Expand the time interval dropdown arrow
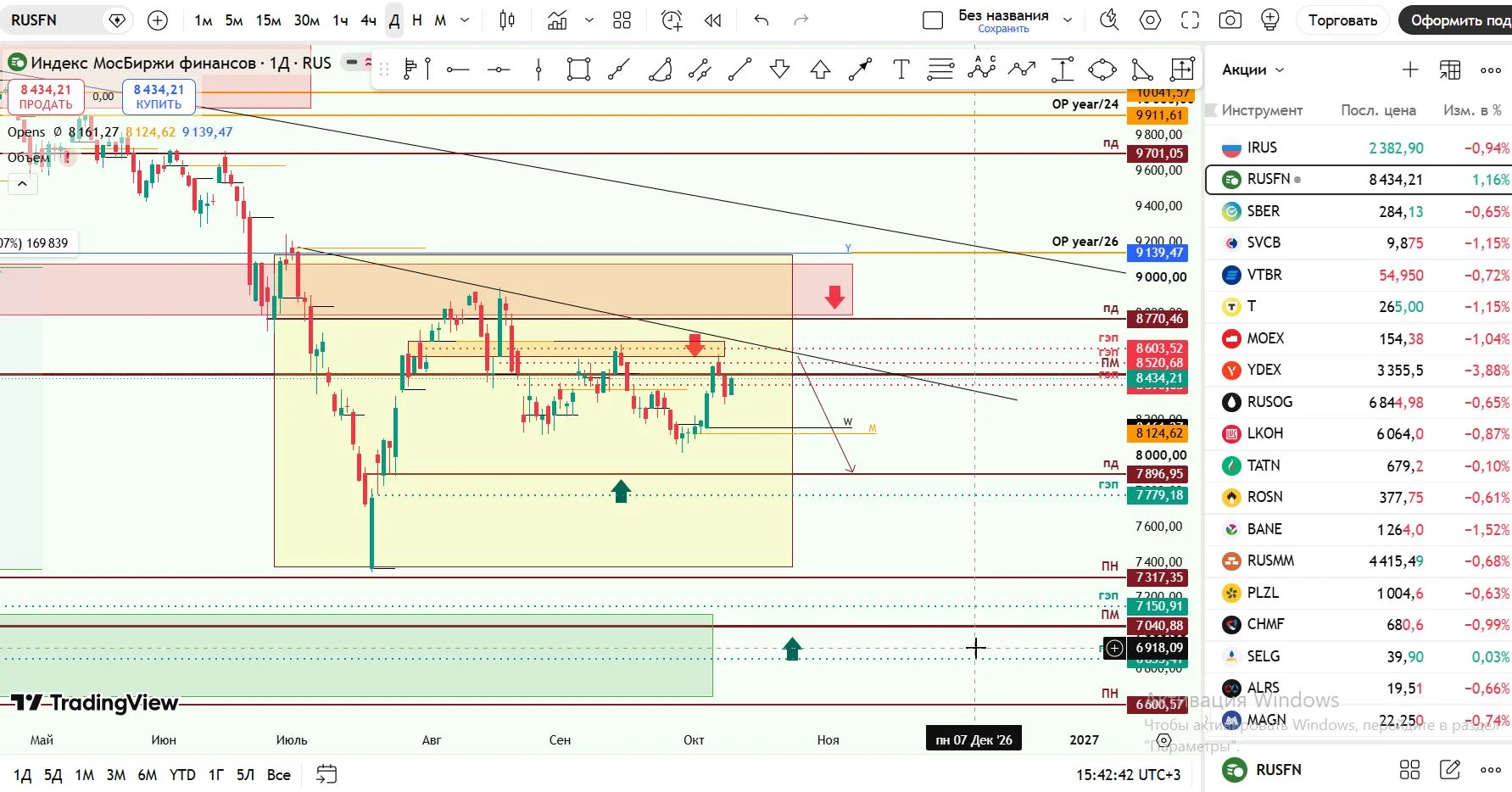Screen dimensions: 1512x792 (x=465, y=20)
